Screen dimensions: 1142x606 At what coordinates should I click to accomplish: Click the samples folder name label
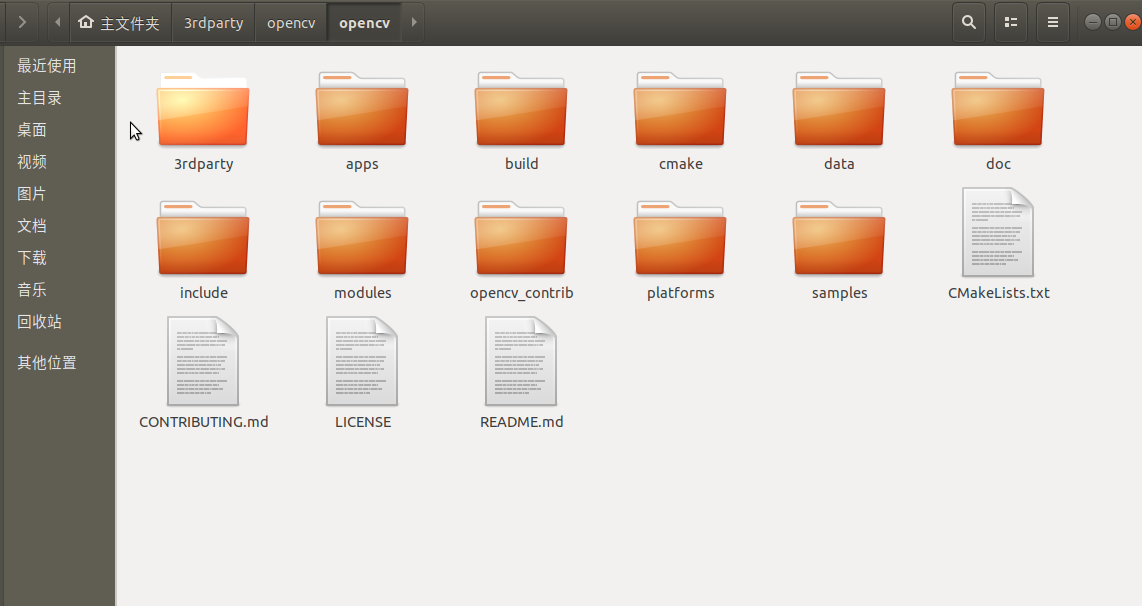(x=839, y=294)
